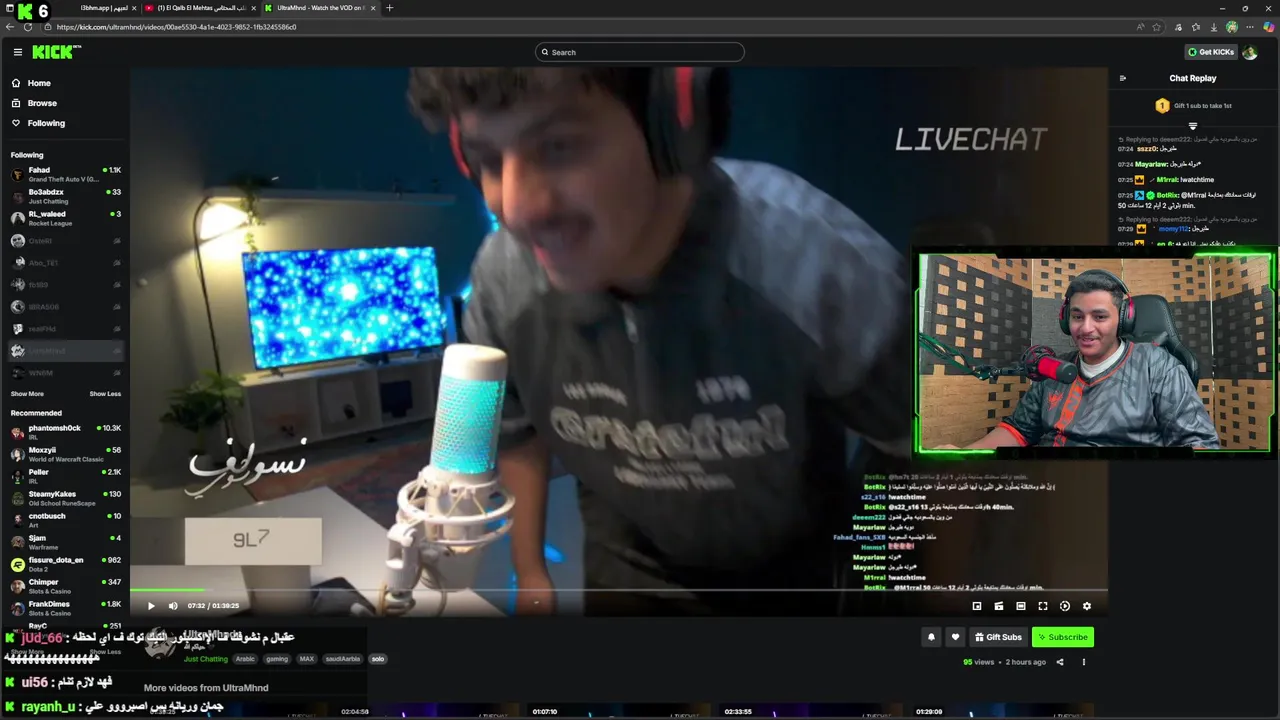Viewport: 1280px width, 720px height.
Task: Select the MAX tag
Action: 307,659
